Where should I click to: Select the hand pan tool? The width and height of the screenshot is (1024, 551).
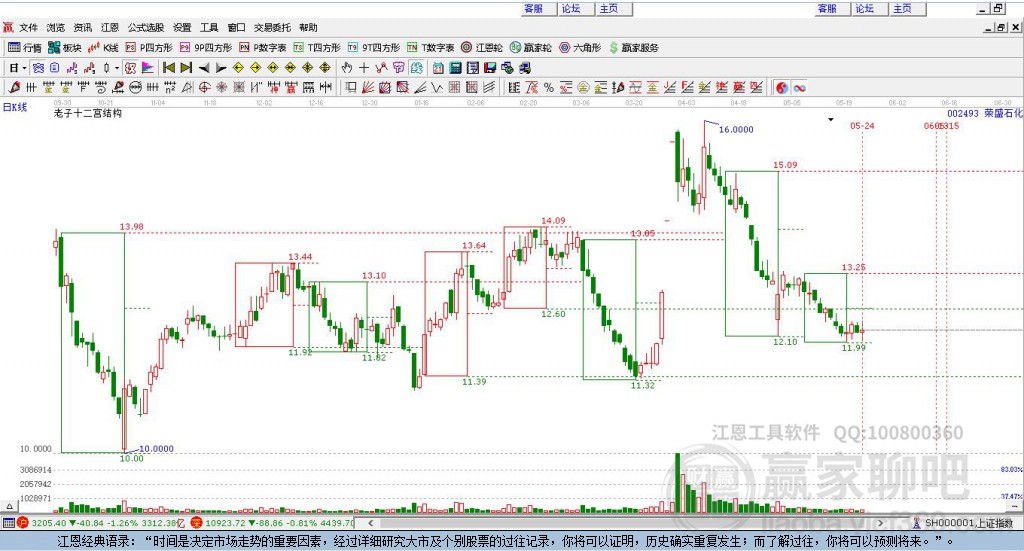[347, 68]
